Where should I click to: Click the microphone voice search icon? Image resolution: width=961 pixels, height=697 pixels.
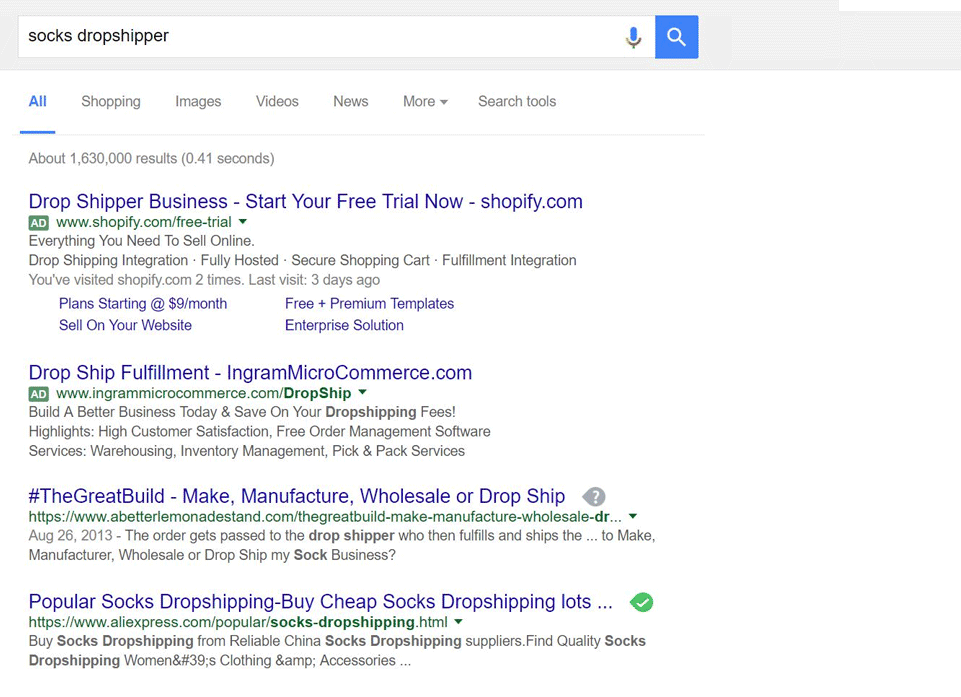tap(633, 38)
